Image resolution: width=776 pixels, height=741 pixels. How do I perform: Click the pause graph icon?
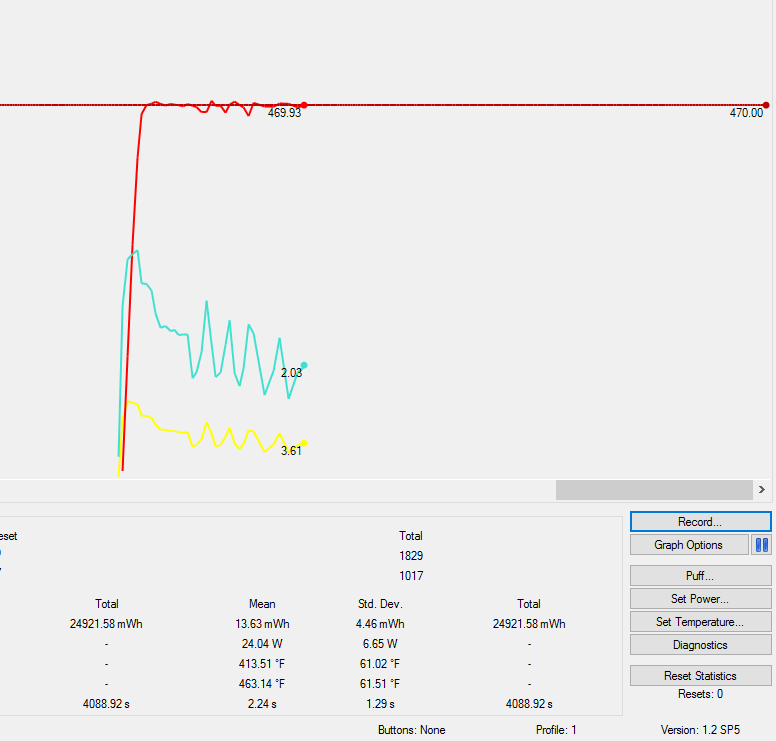[762, 545]
